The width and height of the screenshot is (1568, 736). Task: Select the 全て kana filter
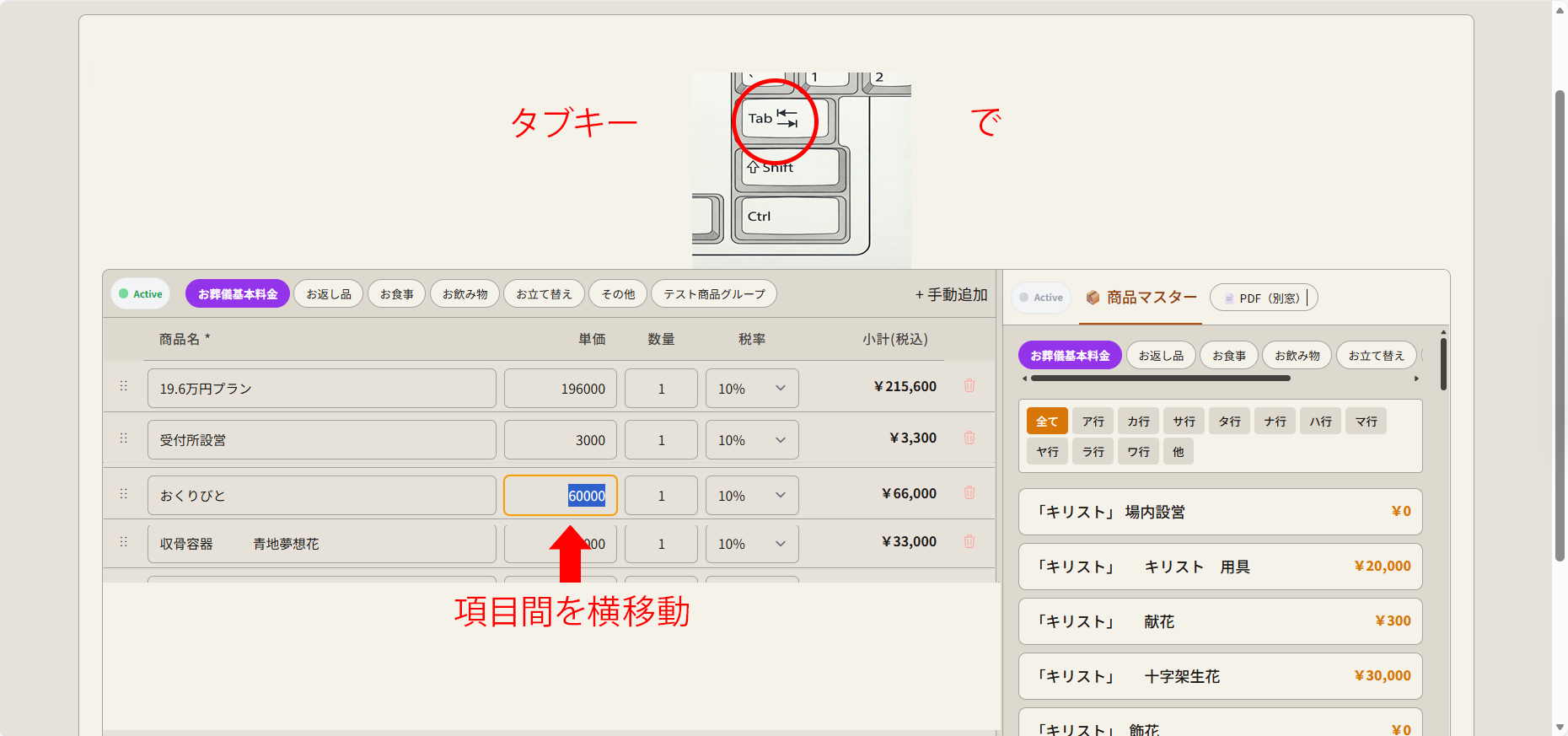click(x=1047, y=422)
